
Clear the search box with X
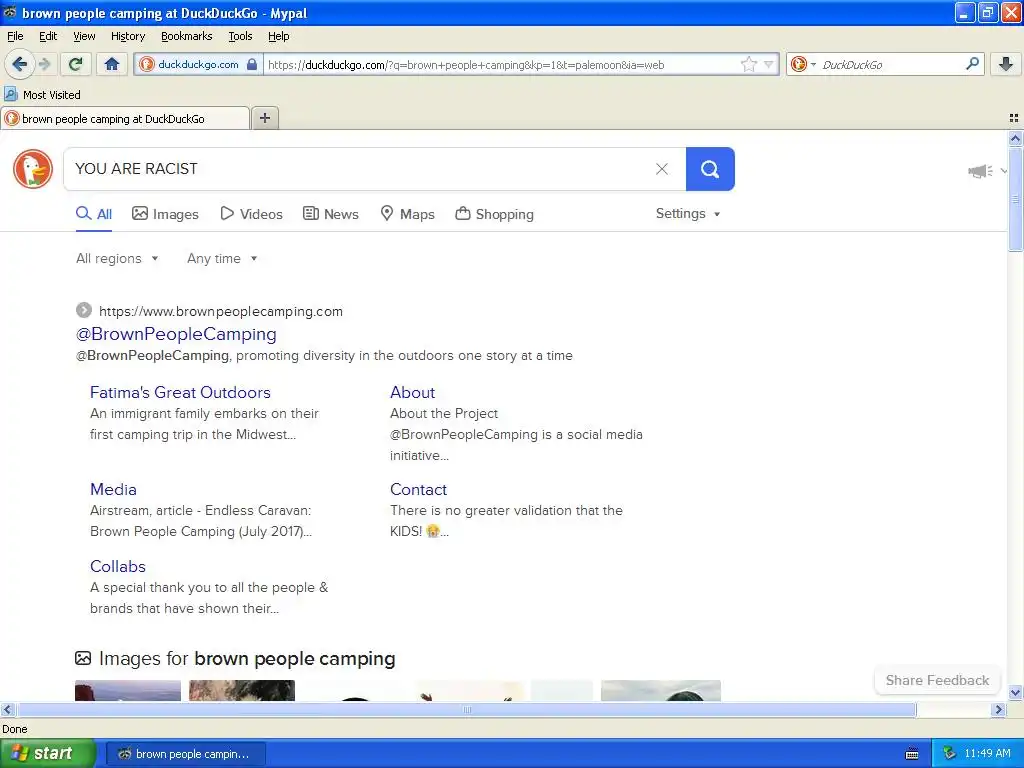coord(662,168)
